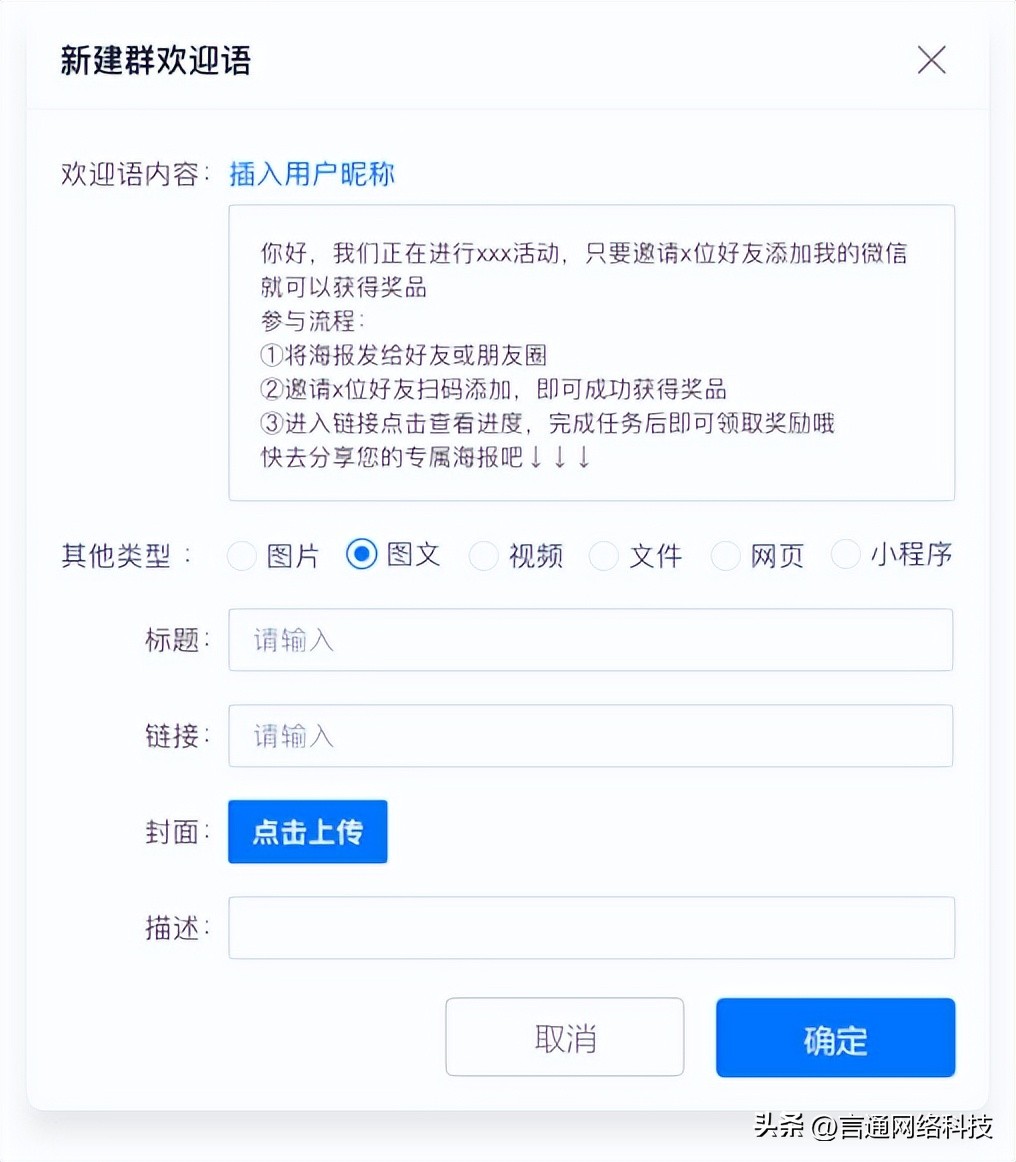Screen dimensions: 1016x1162
Task: Select the 文件 type radio button
Action: tap(604, 555)
